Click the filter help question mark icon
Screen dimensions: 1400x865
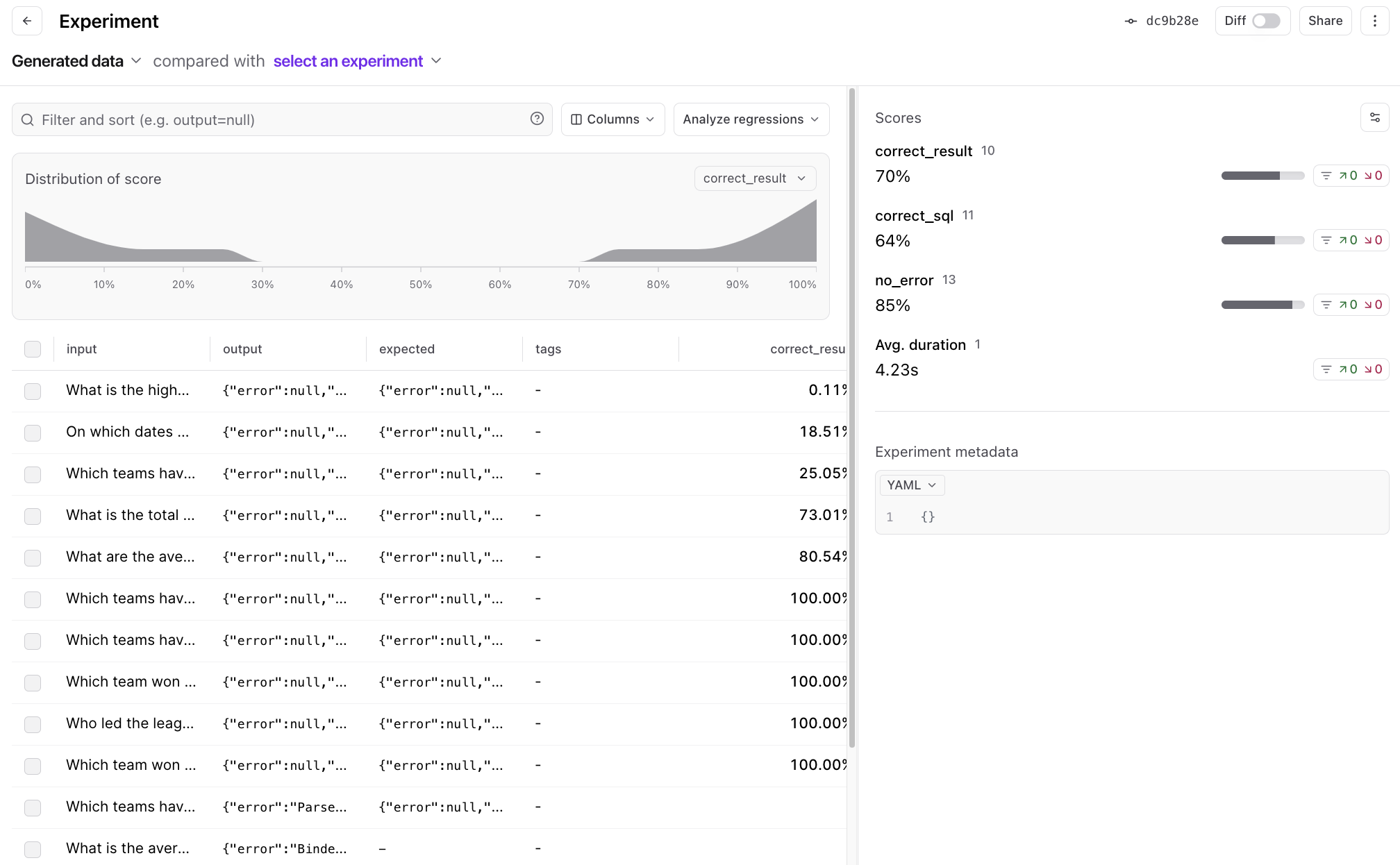tap(537, 119)
